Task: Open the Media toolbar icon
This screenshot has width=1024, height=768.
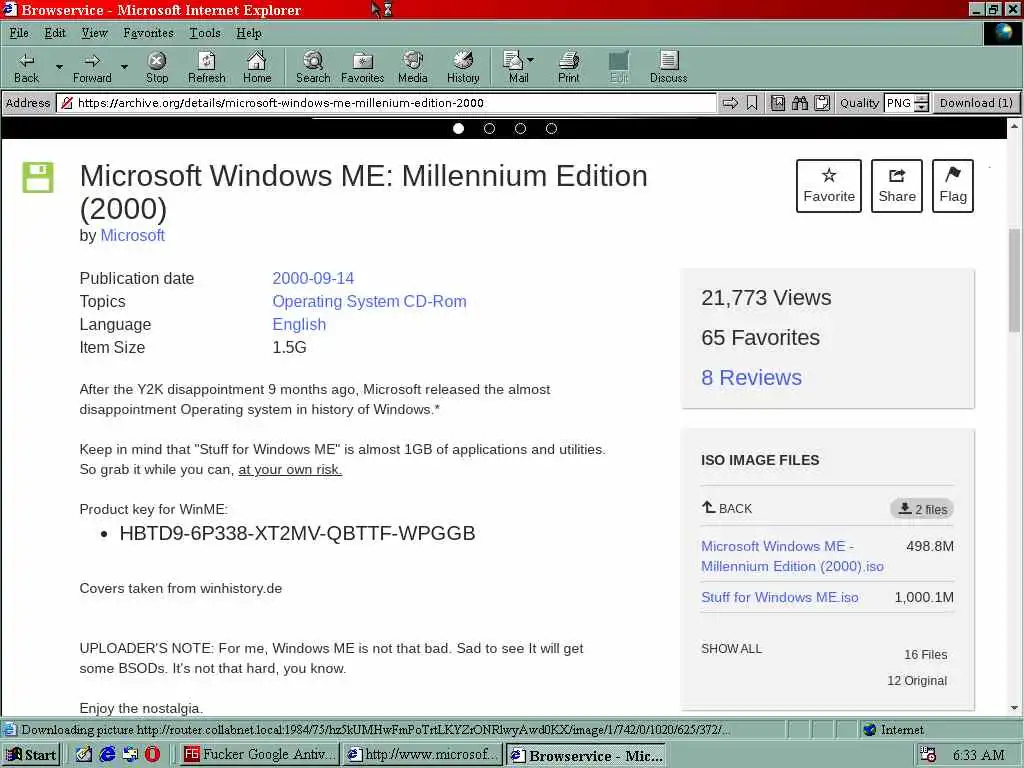Action: [x=413, y=67]
